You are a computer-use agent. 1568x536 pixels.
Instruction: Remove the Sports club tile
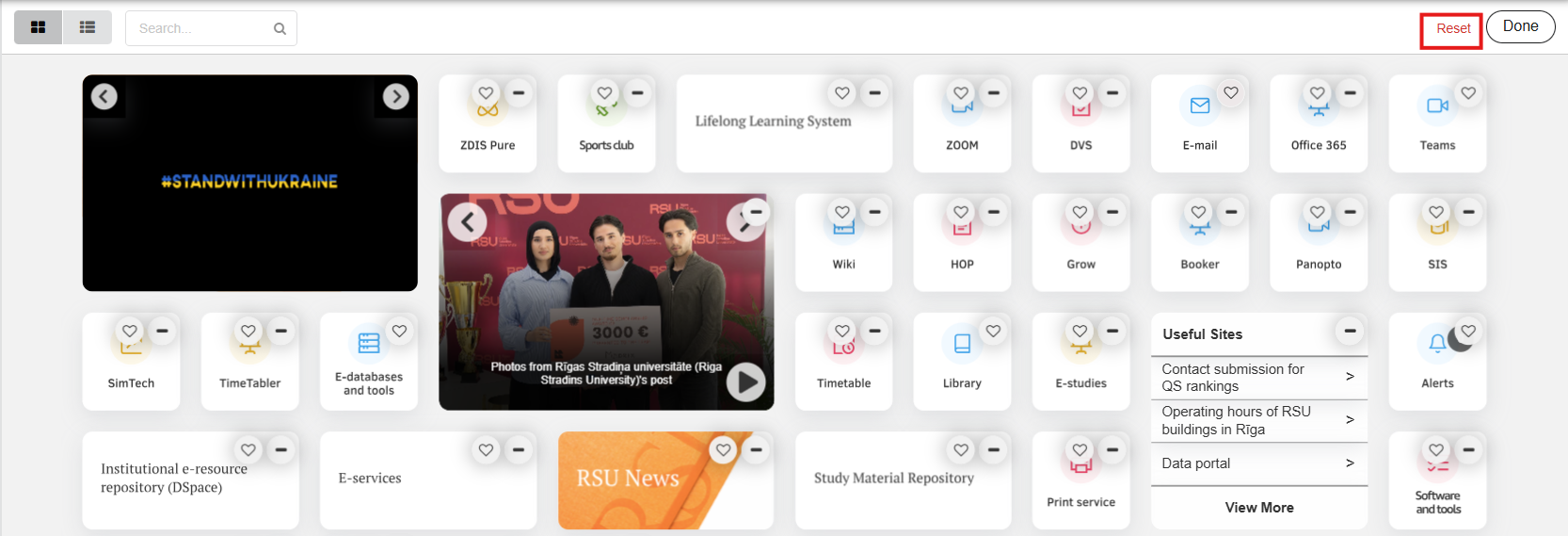pyautogui.click(x=637, y=92)
